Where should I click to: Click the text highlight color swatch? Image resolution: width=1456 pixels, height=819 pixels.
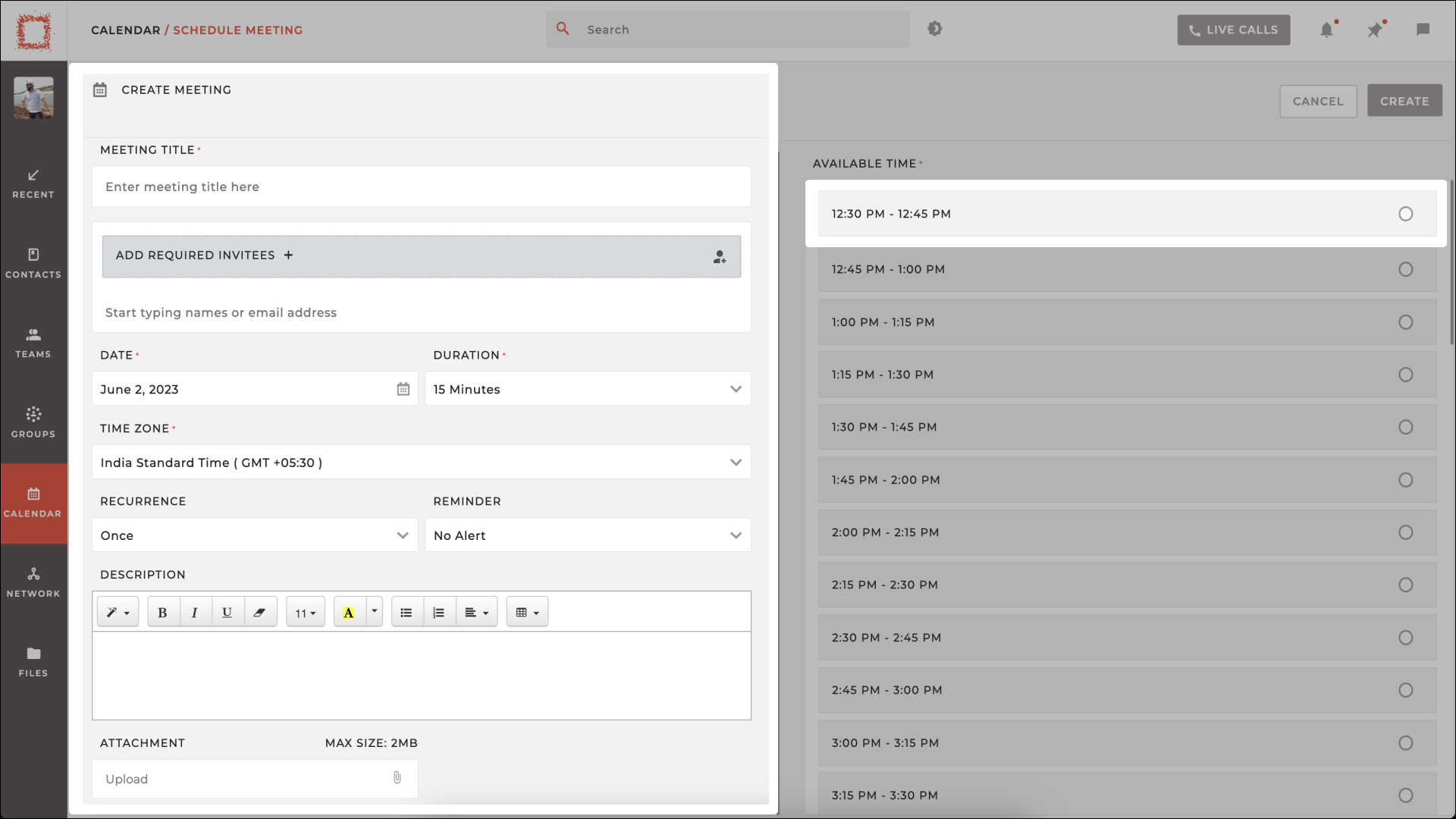click(349, 612)
